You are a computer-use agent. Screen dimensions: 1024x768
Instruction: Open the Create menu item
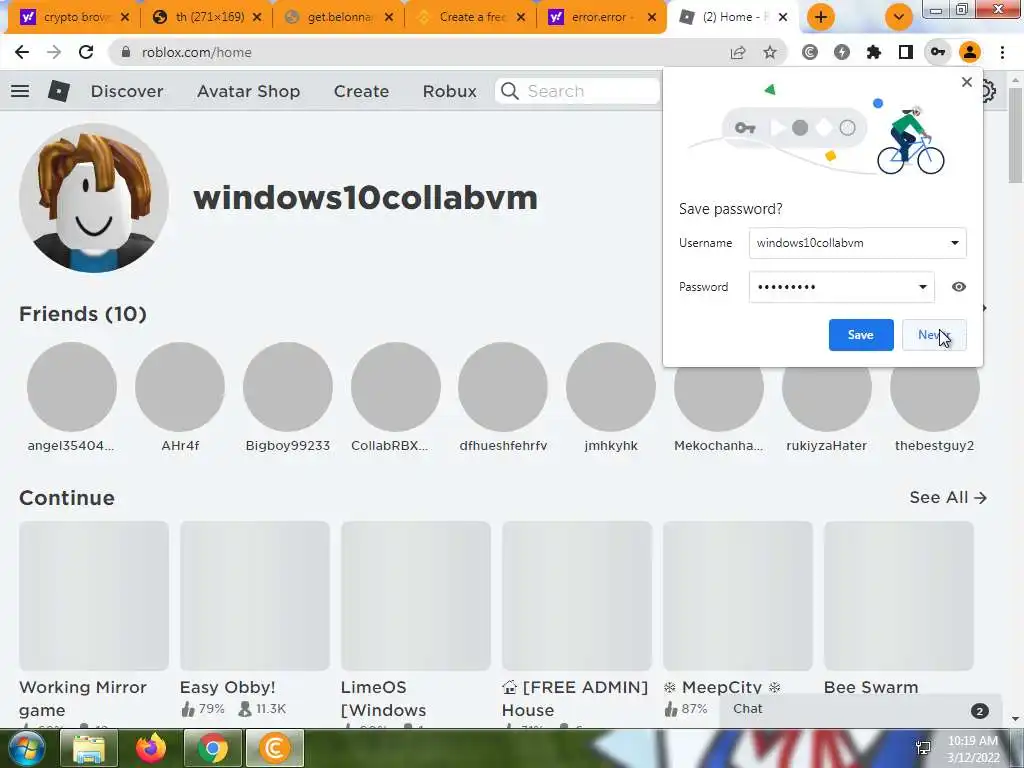click(361, 91)
